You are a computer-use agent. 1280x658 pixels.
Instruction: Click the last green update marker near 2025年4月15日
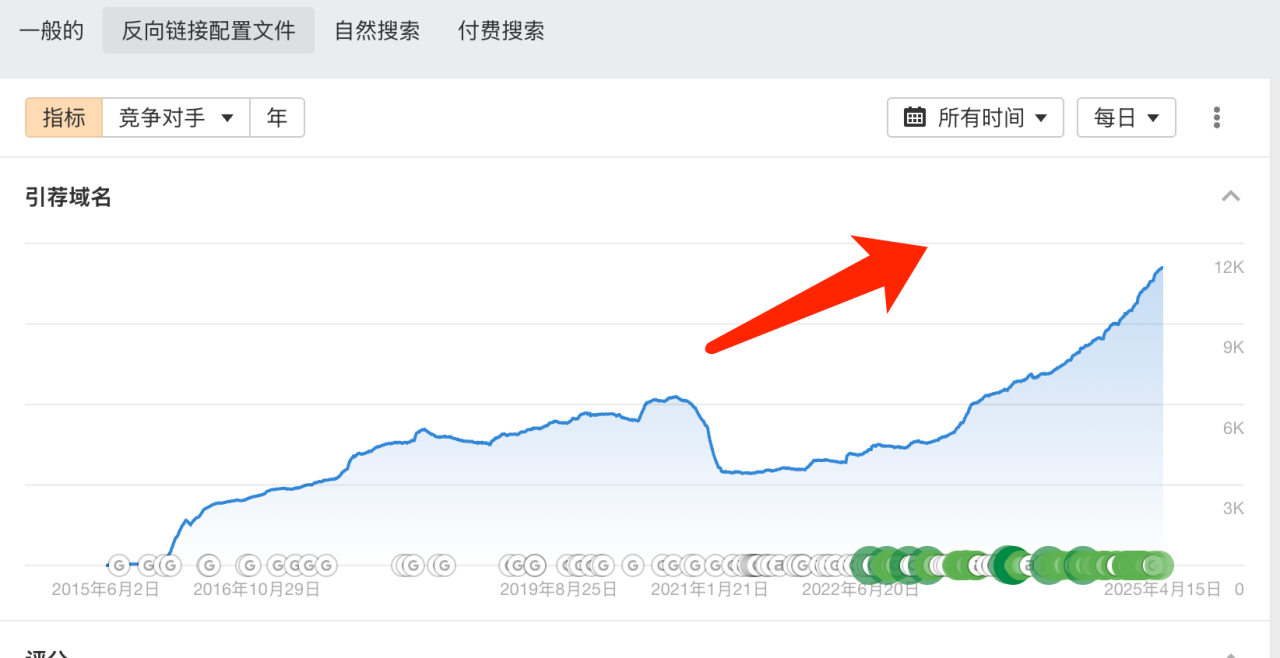pyautogui.click(x=1152, y=565)
